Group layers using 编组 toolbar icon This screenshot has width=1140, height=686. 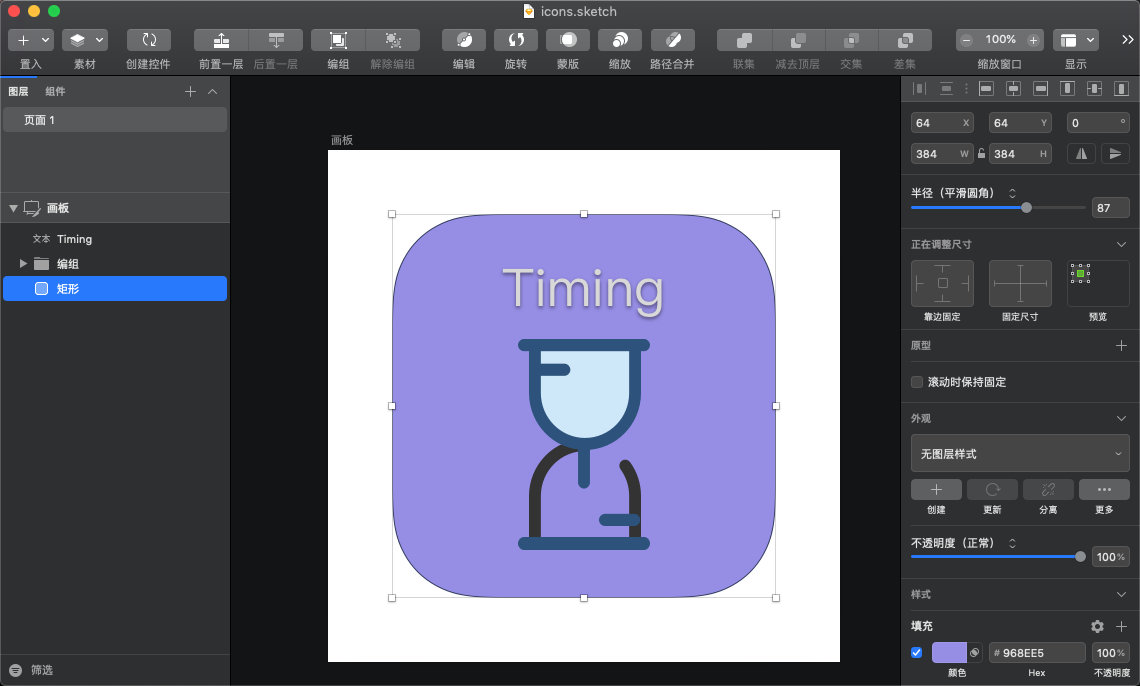[x=338, y=40]
